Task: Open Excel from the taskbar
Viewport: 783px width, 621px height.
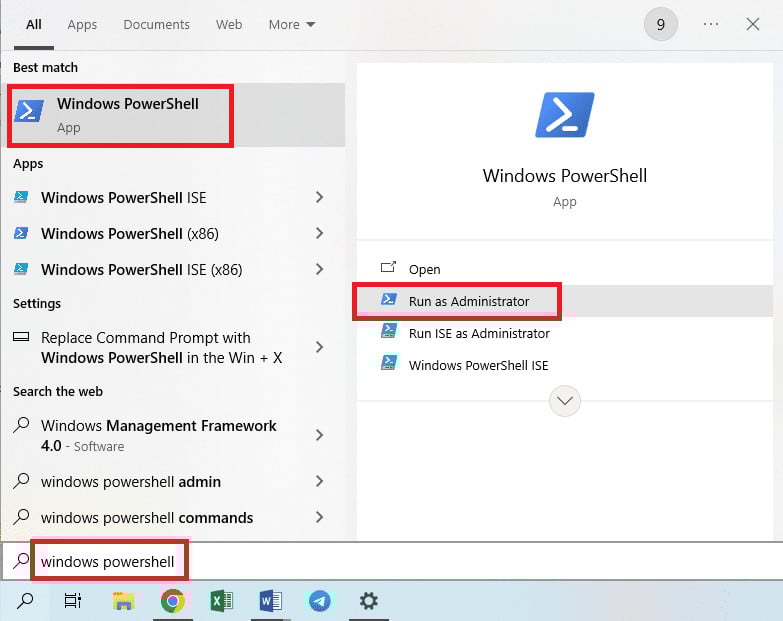Action: coord(221,601)
